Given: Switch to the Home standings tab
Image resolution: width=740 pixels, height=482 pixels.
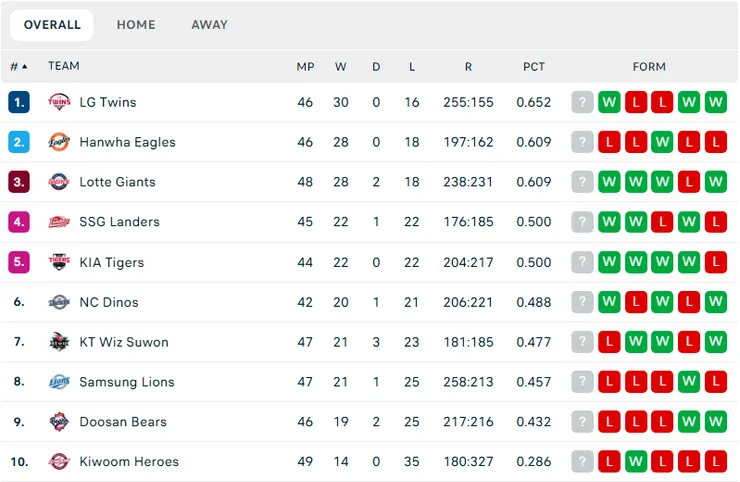Looking at the screenshot, I should (x=136, y=25).
